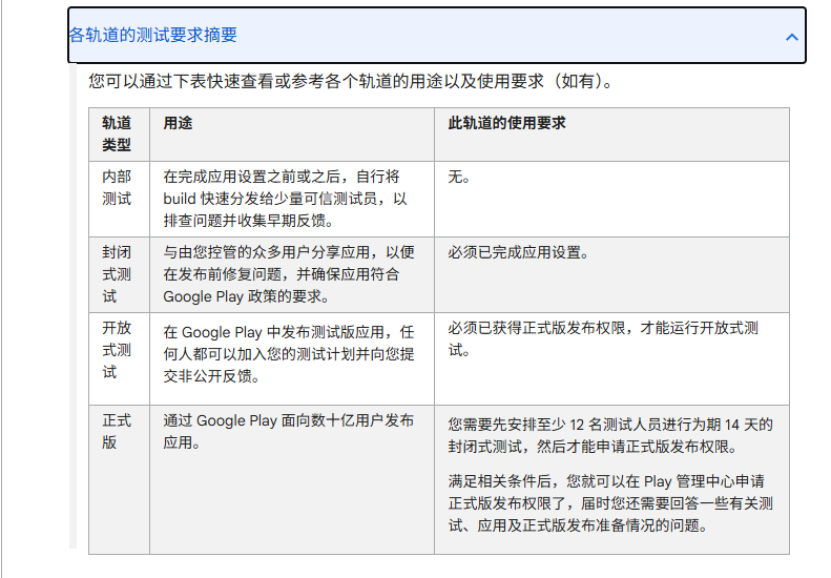Click the paragraph about applying in Play 管理中心
This screenshot has height=578, width=831.
coord(610,502)
